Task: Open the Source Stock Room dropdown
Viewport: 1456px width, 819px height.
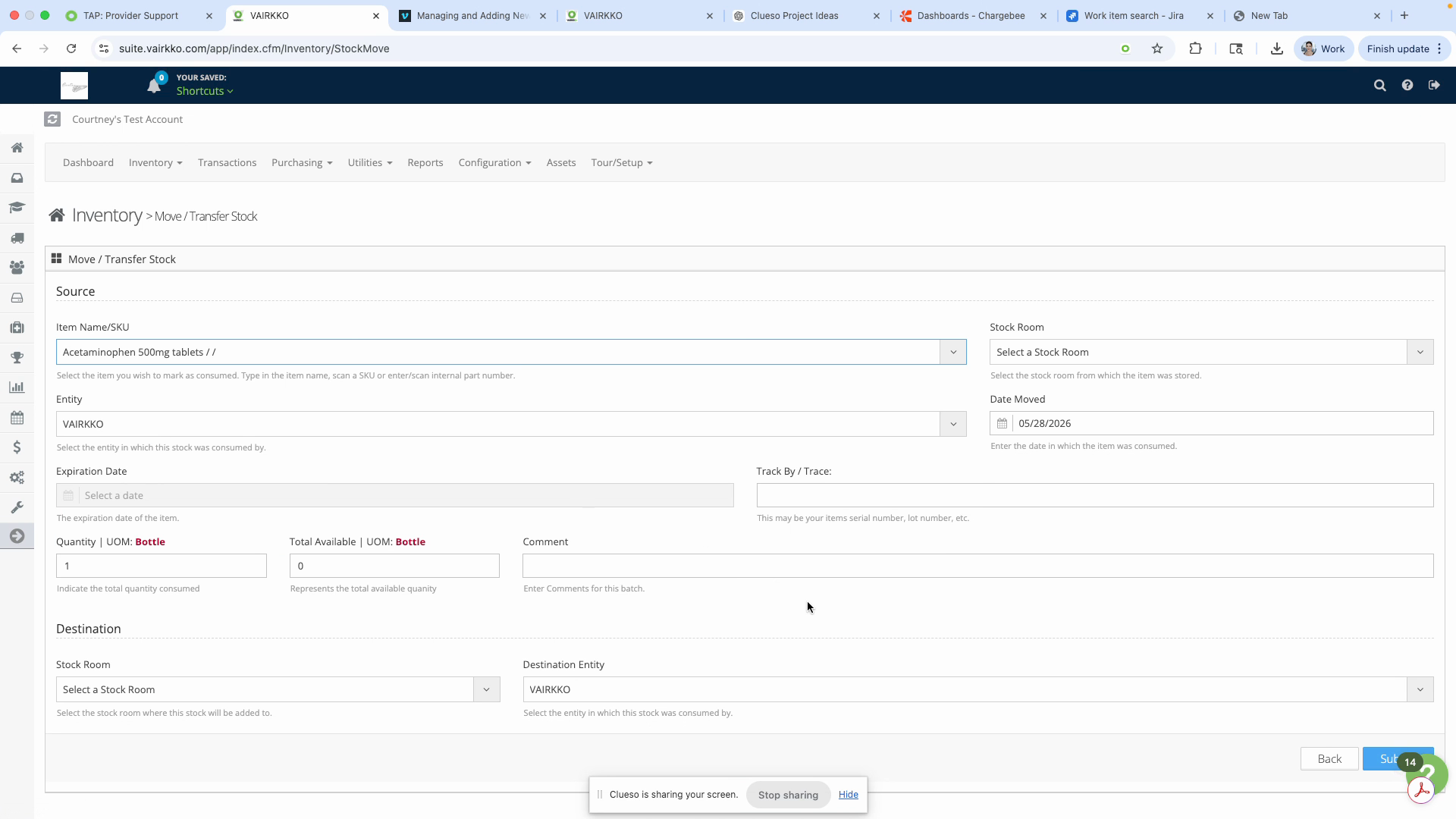Action: click(1211, 352)
